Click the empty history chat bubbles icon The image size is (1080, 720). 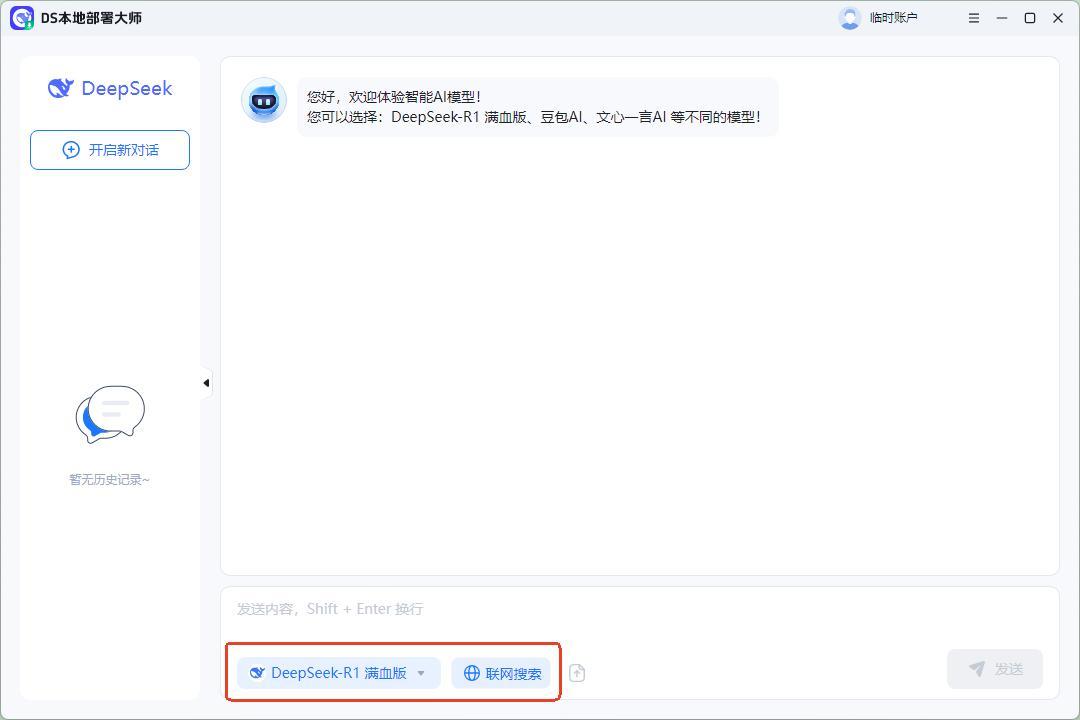pos(110,414)
